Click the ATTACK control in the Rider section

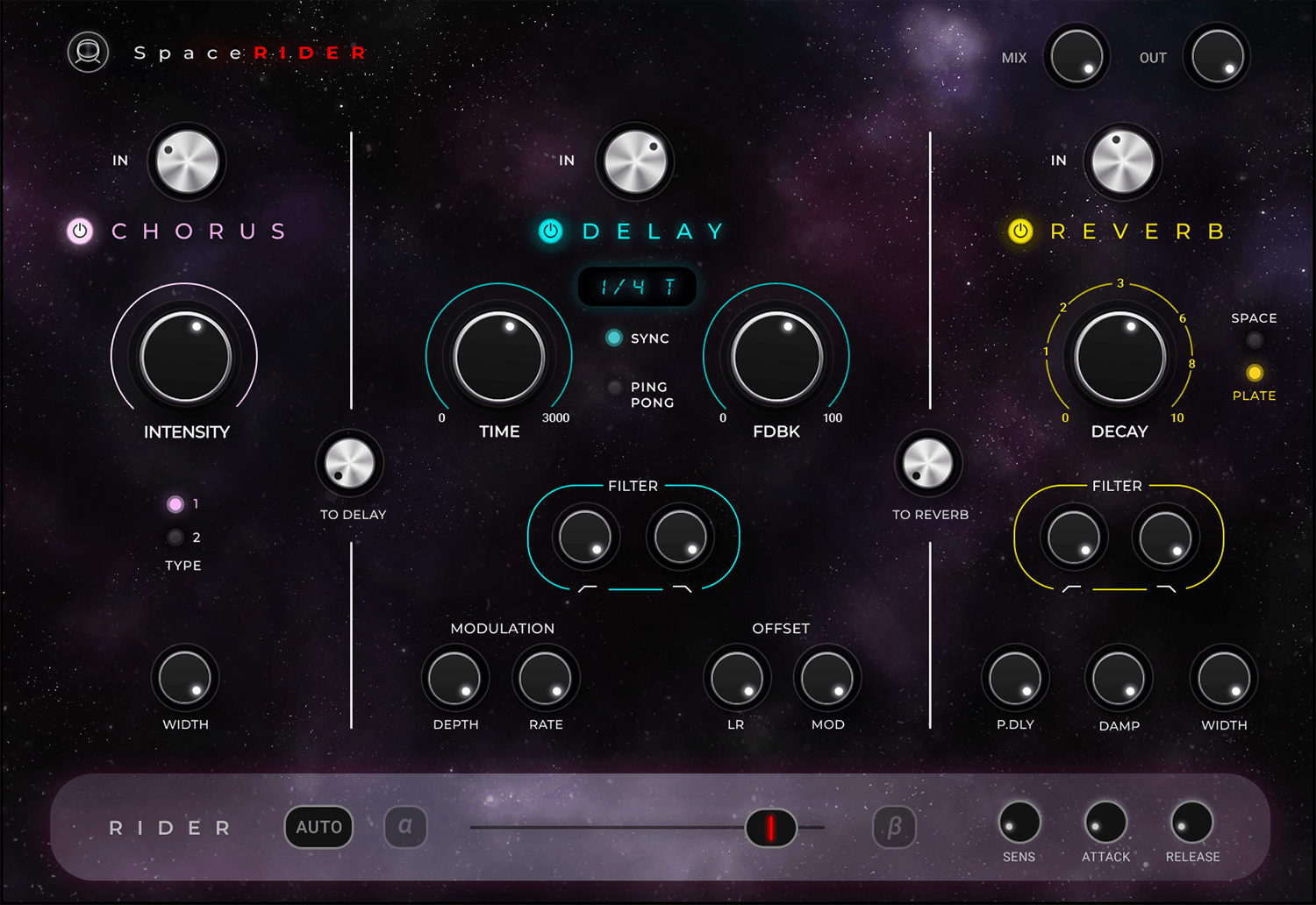click(1105, 824)
